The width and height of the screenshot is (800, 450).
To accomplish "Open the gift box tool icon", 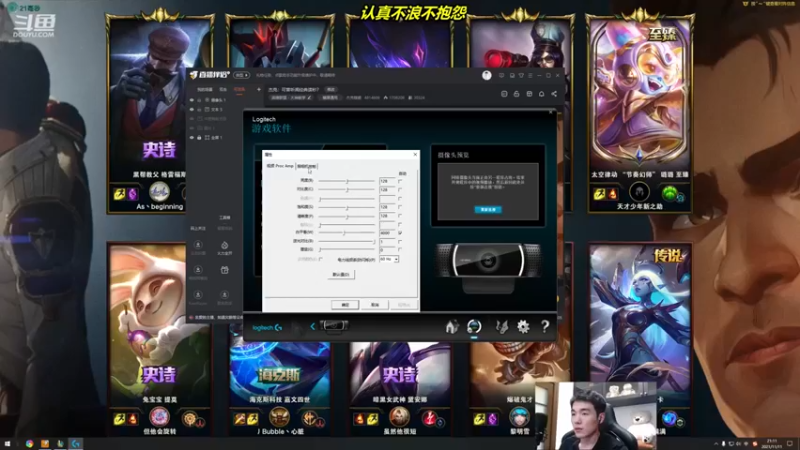I will 224,270.
